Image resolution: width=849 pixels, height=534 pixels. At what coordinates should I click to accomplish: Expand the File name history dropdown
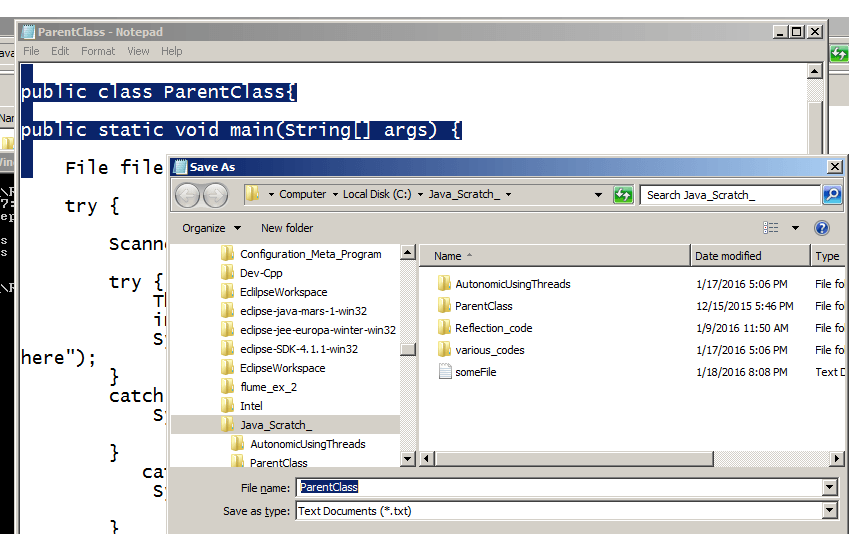click(829, 487)
